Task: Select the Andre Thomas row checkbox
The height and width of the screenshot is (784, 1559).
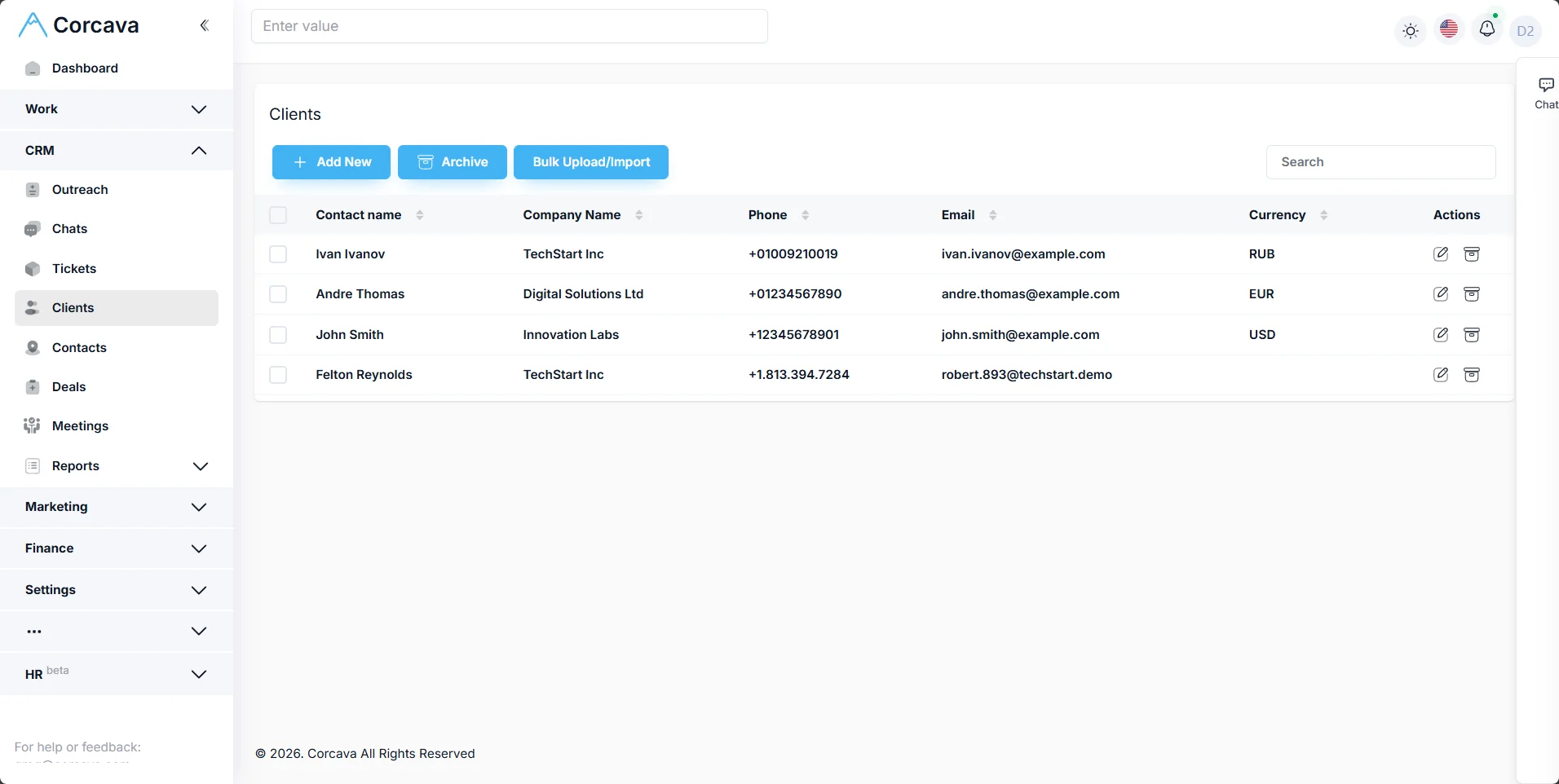Action: pos(277,293)
